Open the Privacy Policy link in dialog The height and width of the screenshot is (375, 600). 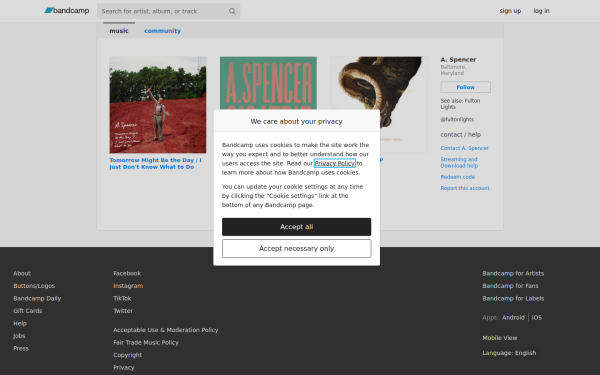coord(335,163)
